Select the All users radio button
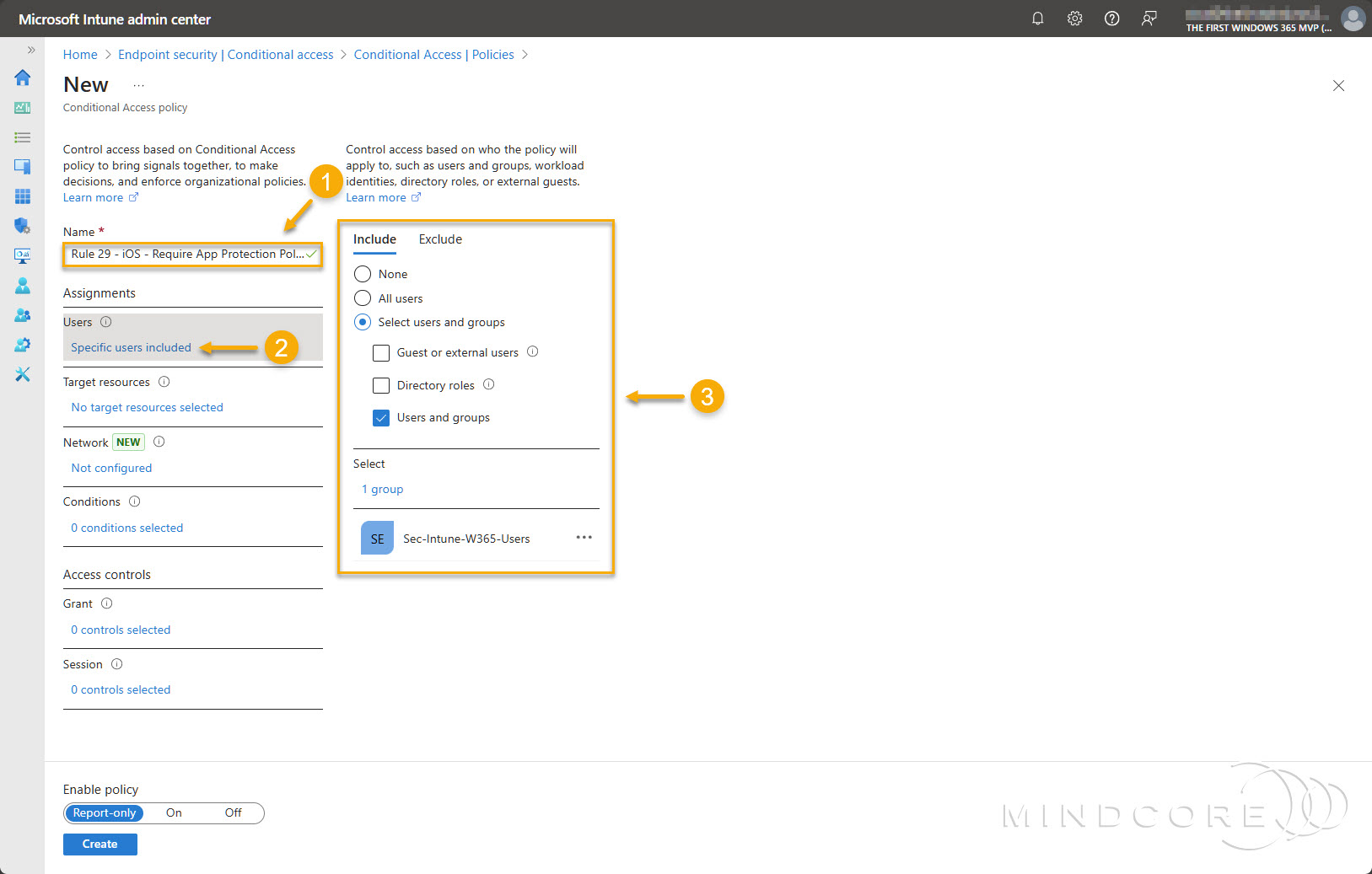Screen dimensions: 1372x874 point(363,298)
